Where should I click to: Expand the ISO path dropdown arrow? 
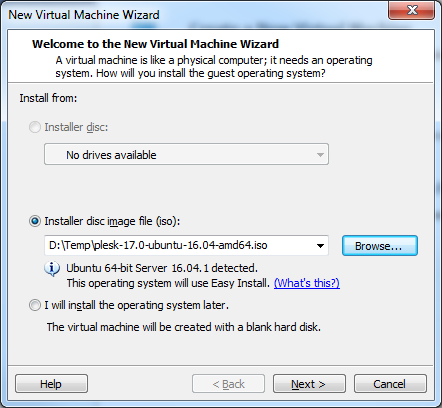point(320,246)
